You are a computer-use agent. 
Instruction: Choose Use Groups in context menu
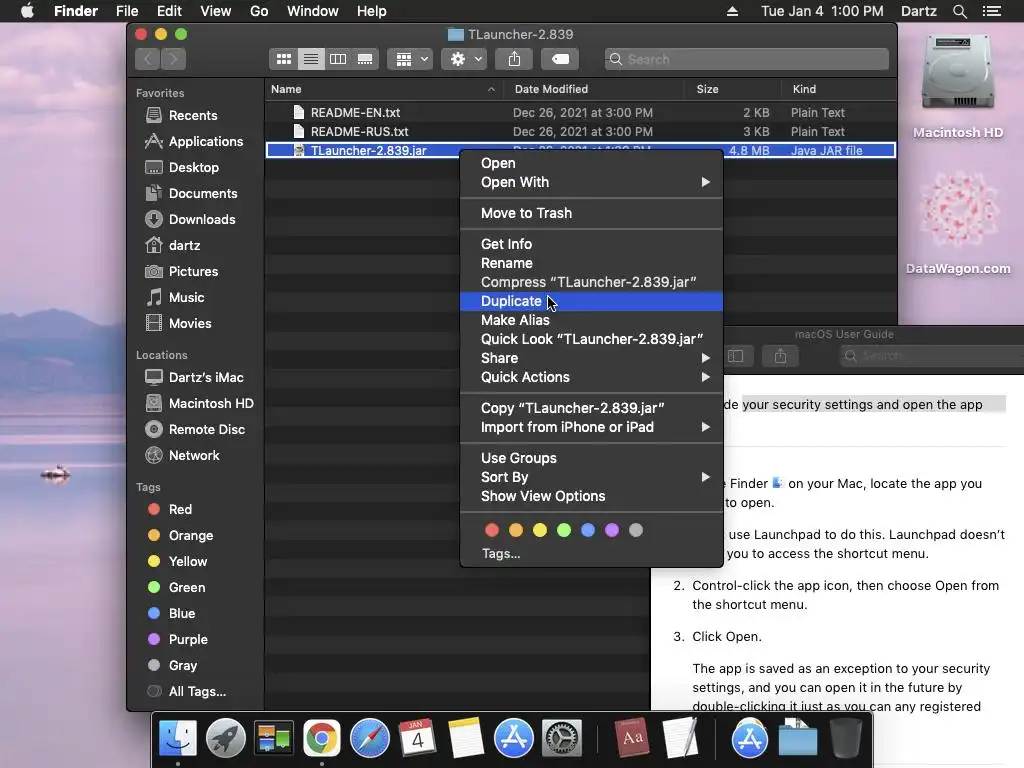pyautogui.click(x=591, y=458)
